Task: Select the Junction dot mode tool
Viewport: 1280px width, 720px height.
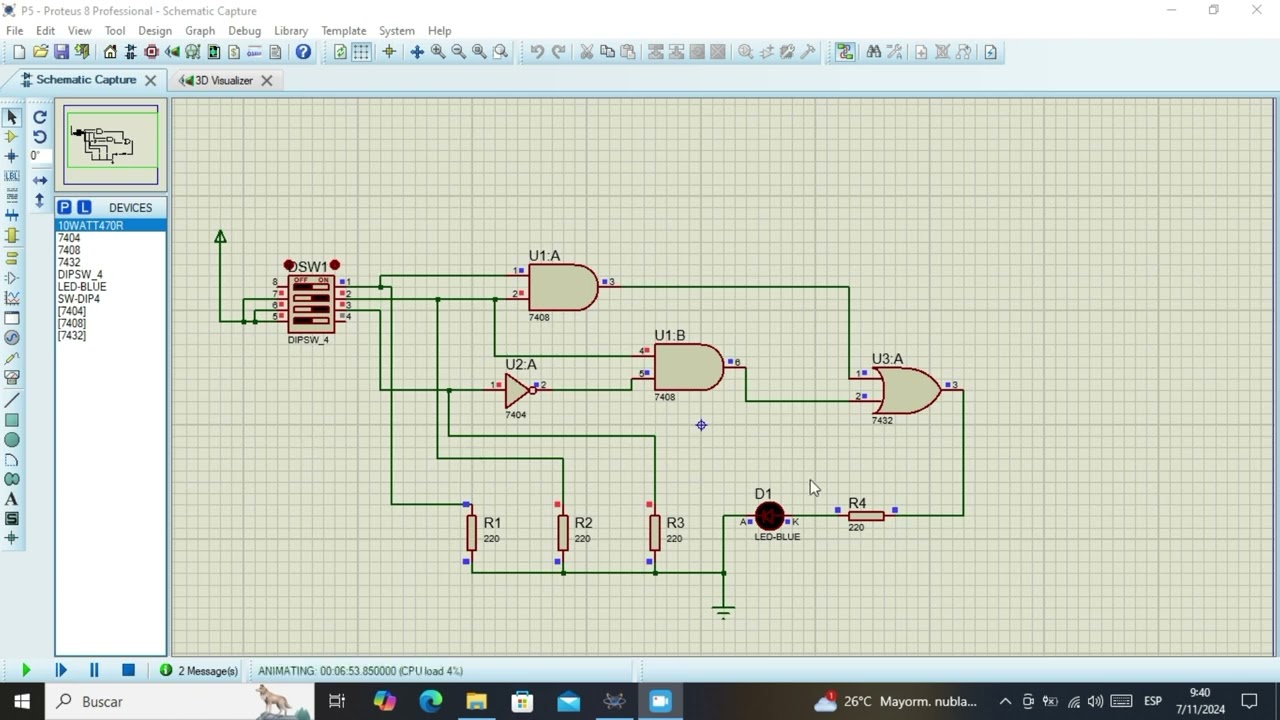Action: point(12,156)
